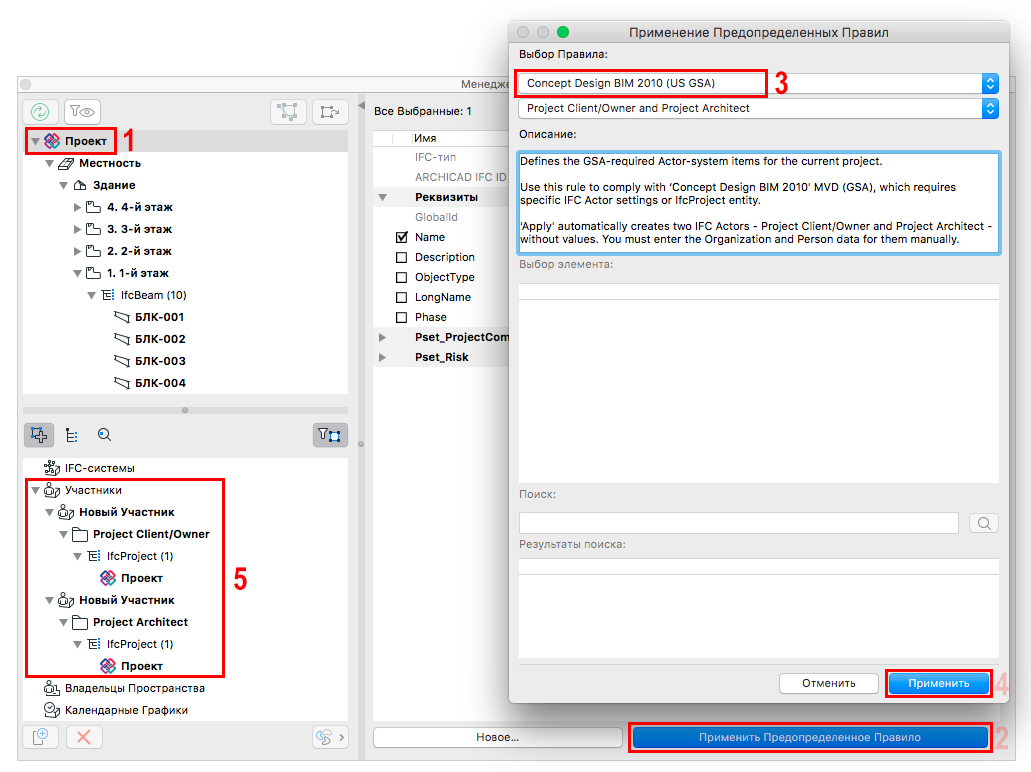Open the Concept Design BIM 2010 rule dropdown
The image size is (1031, 772).
tap(758, 84)
